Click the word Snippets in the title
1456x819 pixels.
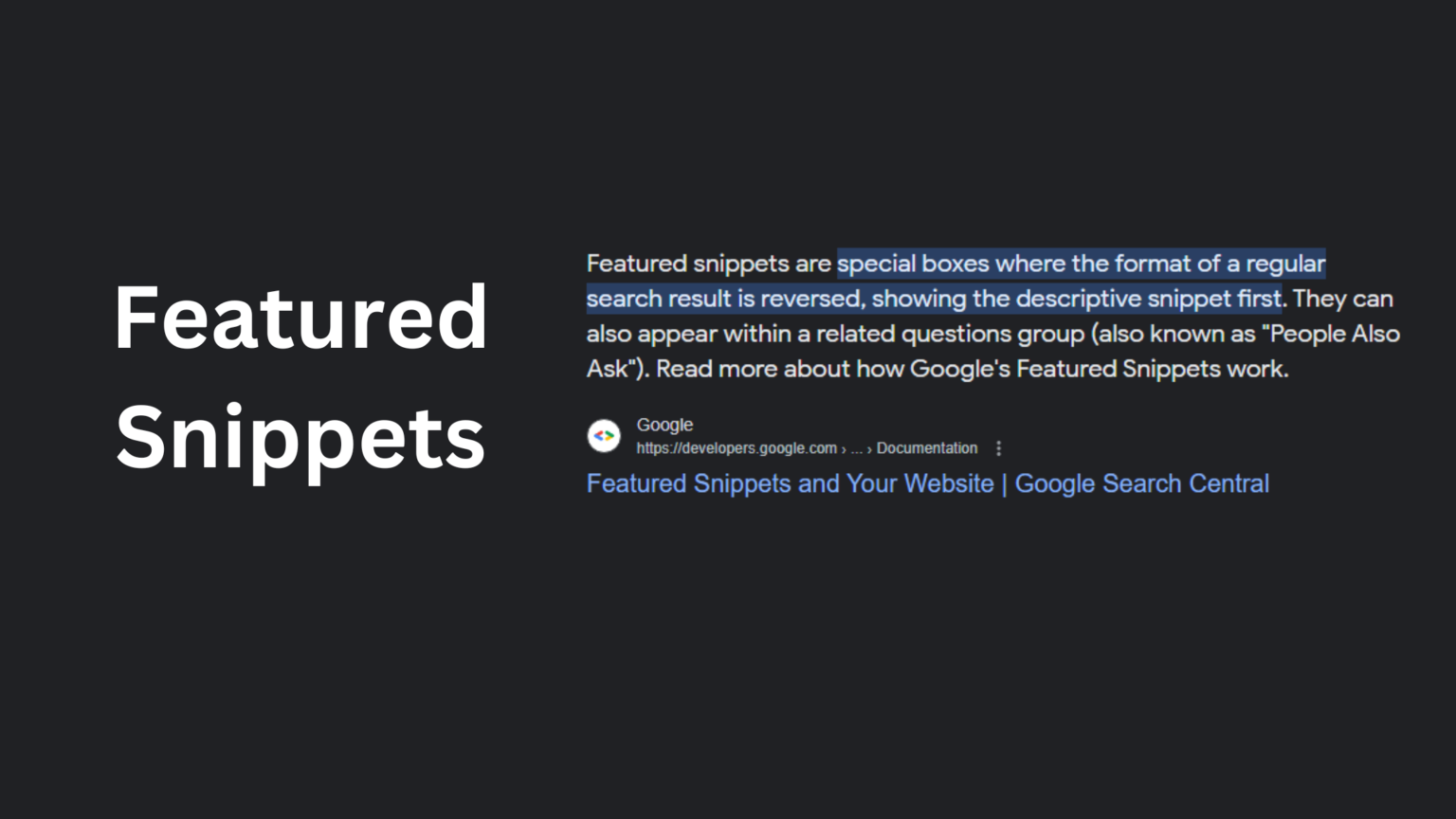300,435
